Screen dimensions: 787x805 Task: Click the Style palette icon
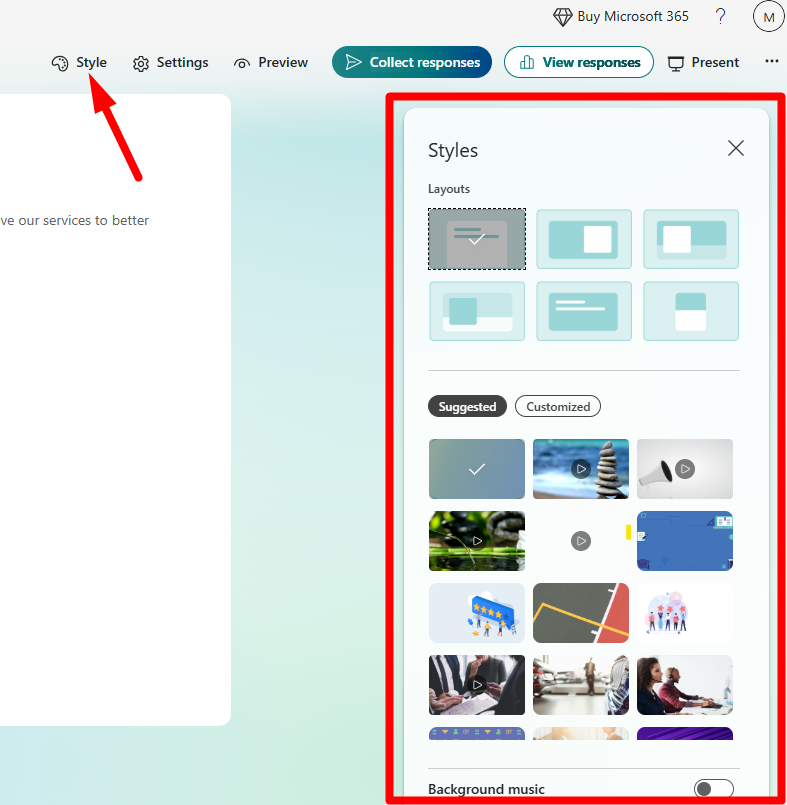pyautogui.click(x=60, y=63)
